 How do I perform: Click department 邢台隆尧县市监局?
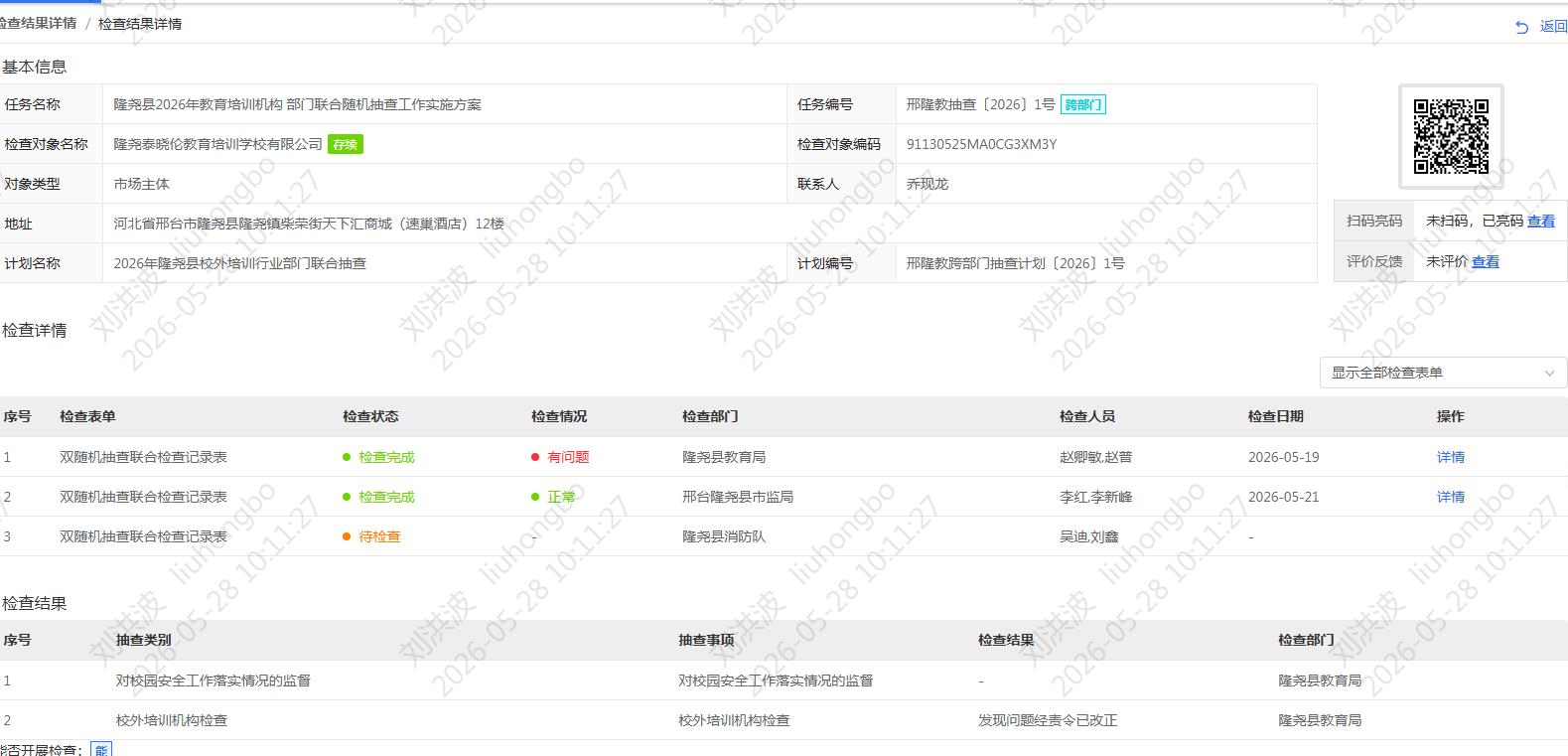(737, 497)
